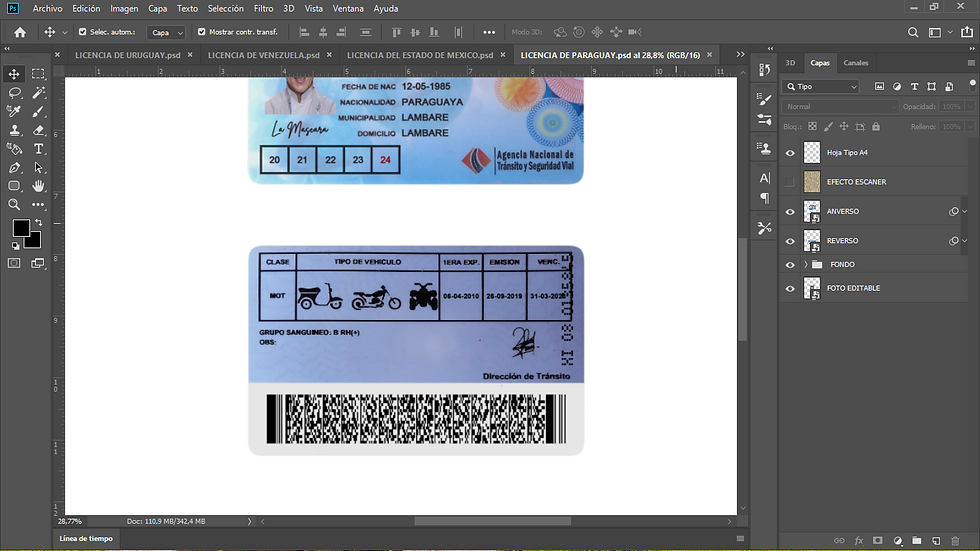Create a new layer group
The height and width of the screenshot is (551, 980).
tap(917, 540)
